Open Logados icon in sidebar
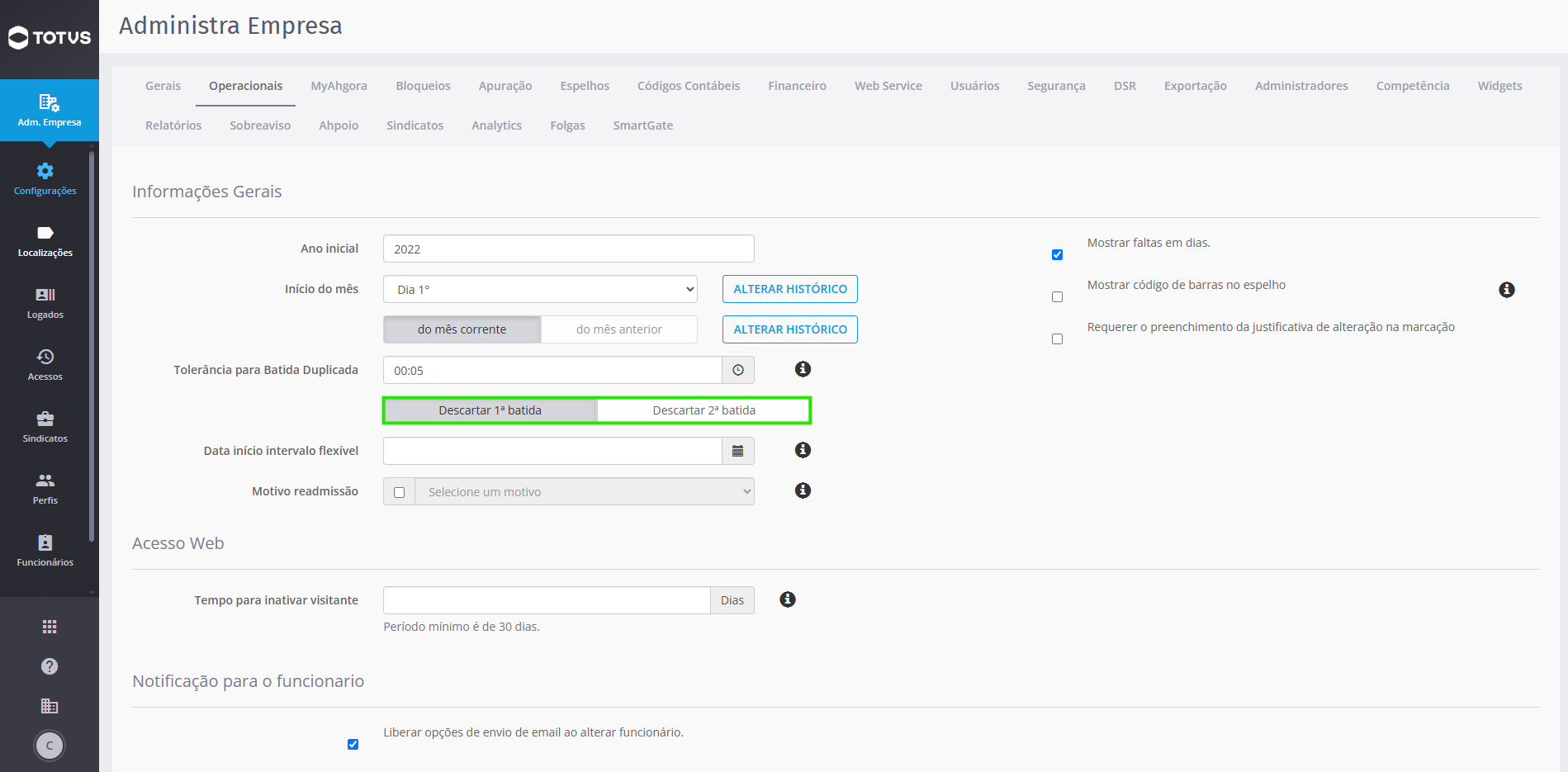 point(45,295)
